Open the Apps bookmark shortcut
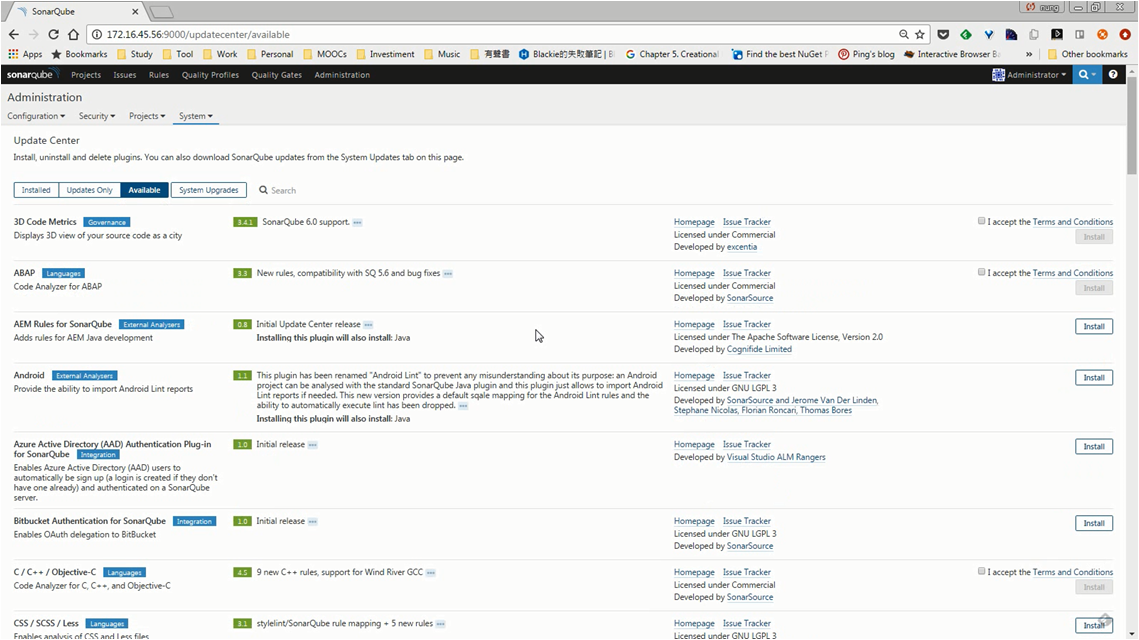 (25, 54)
